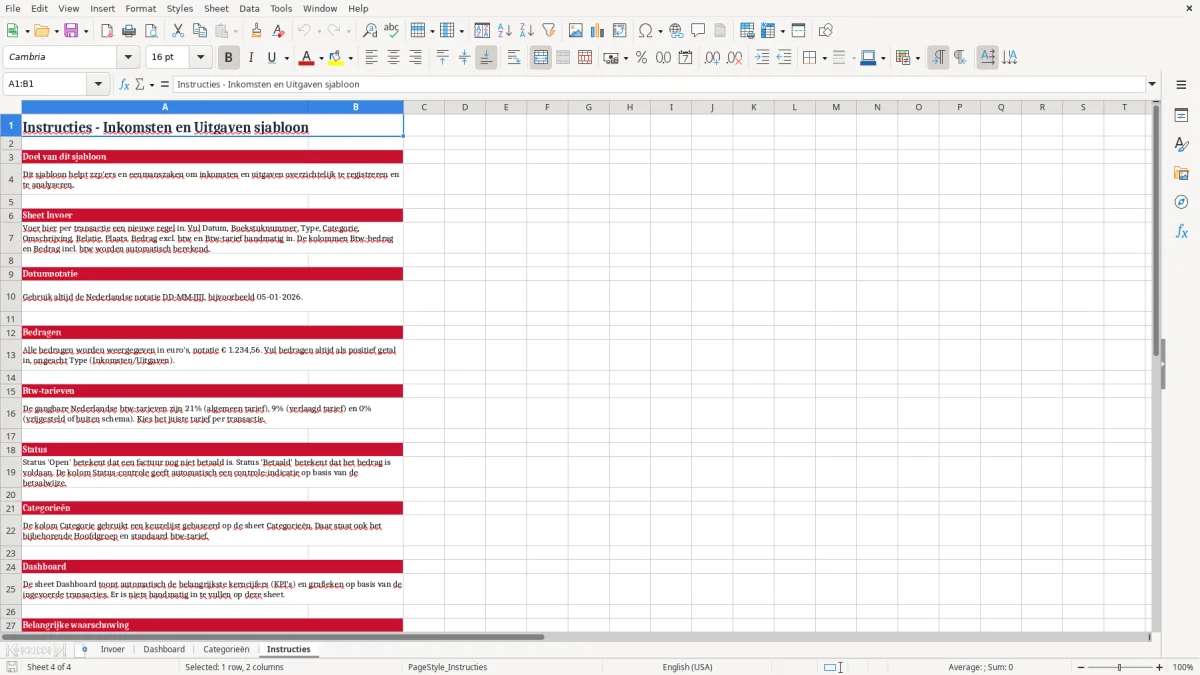Center the text horizontally

(x=393, y=58)
